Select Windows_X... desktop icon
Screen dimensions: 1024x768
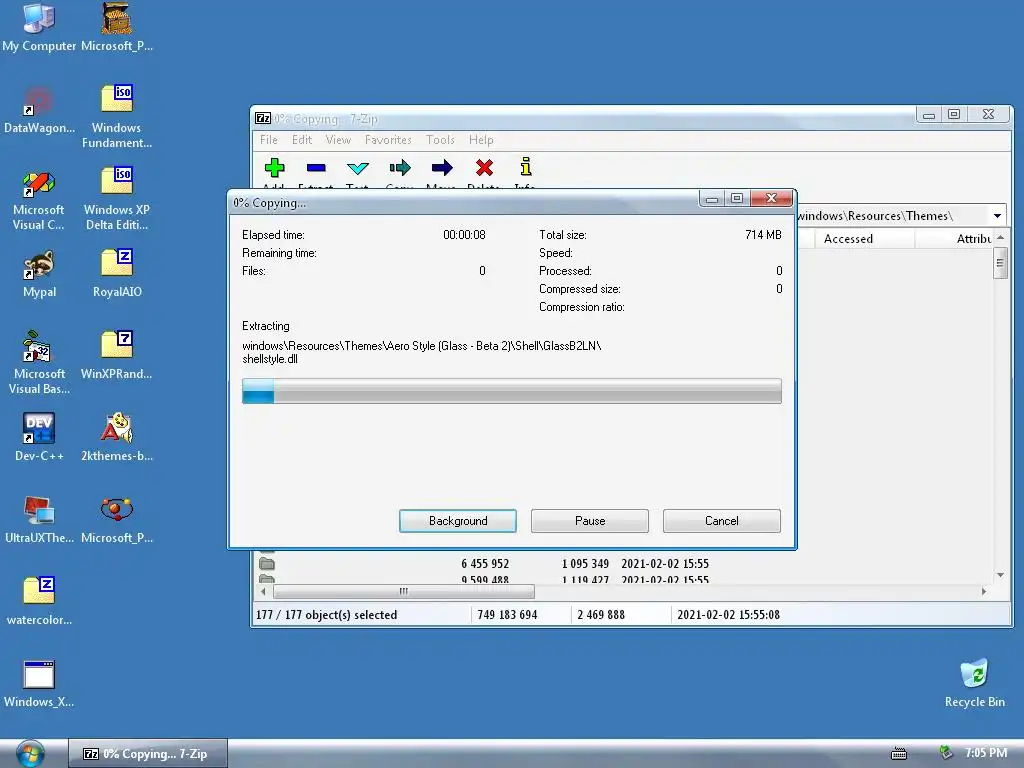pyautogui.click(x=39, y=683)
